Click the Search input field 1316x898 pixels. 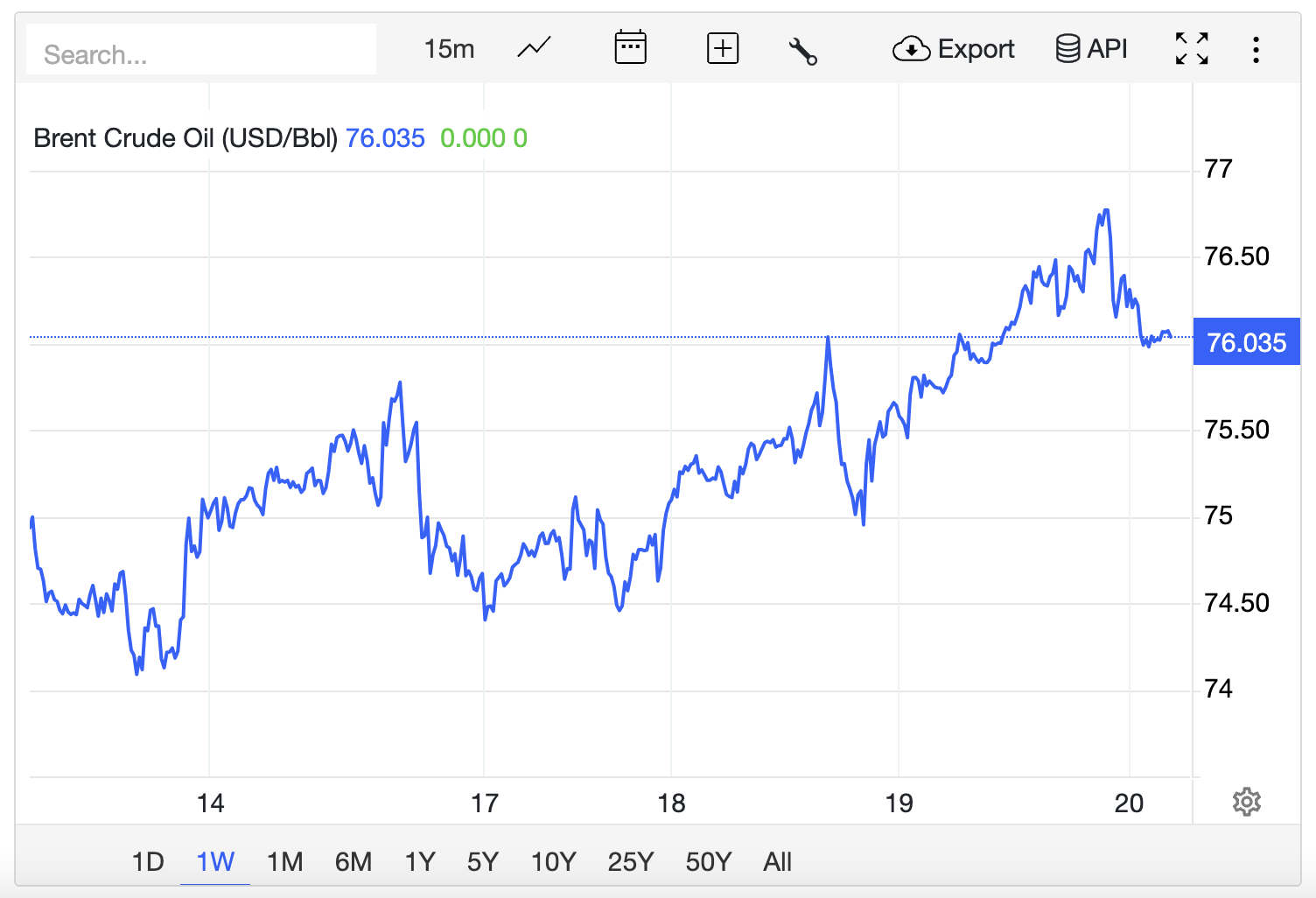(x=201, y=50)
